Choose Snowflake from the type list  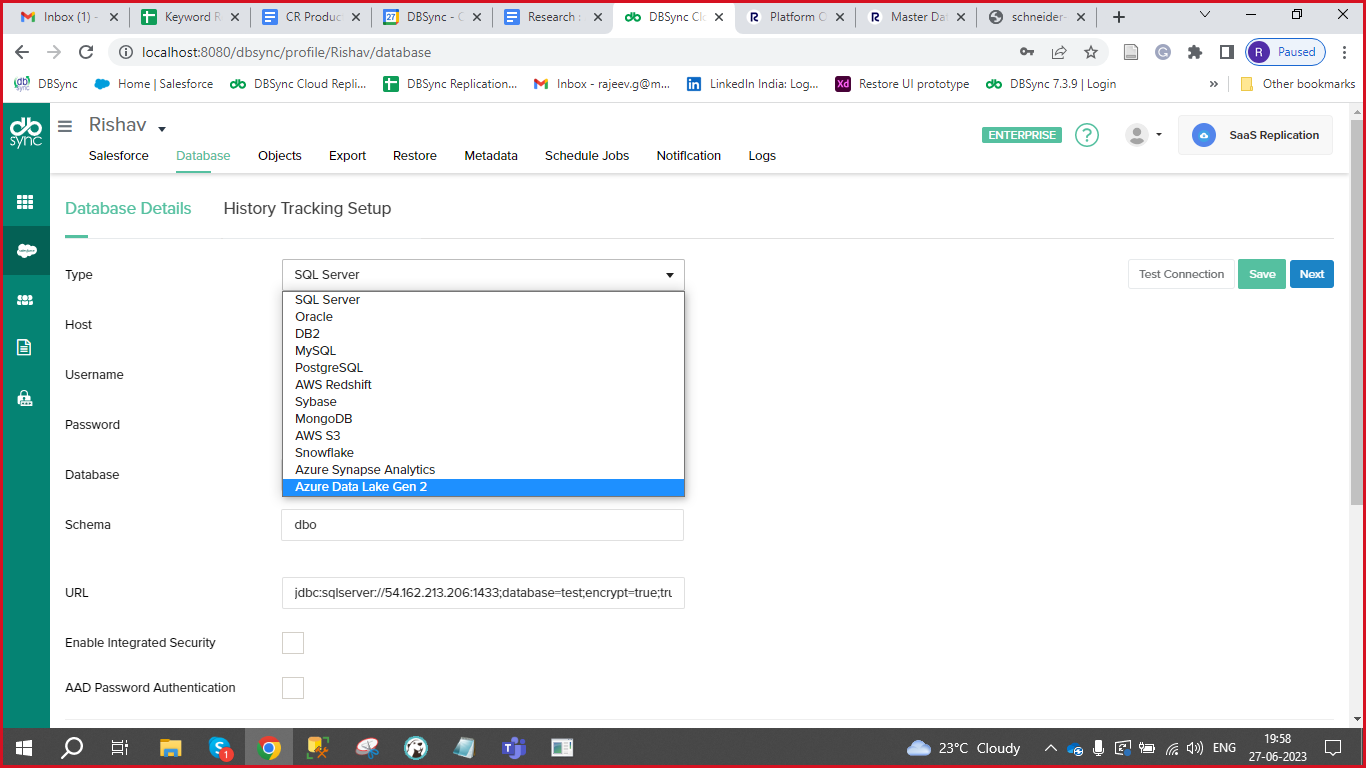483,453
